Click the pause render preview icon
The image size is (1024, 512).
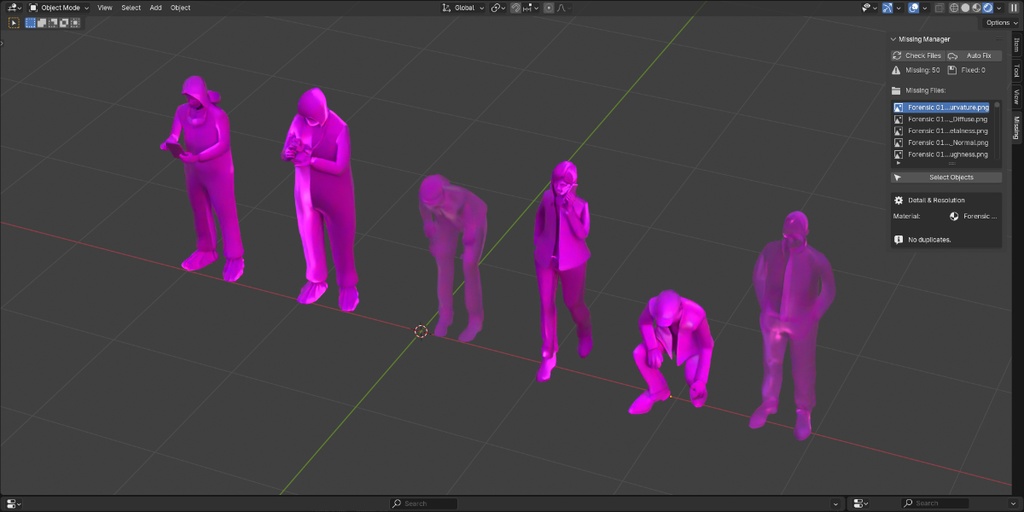[x=1014, y=8]
